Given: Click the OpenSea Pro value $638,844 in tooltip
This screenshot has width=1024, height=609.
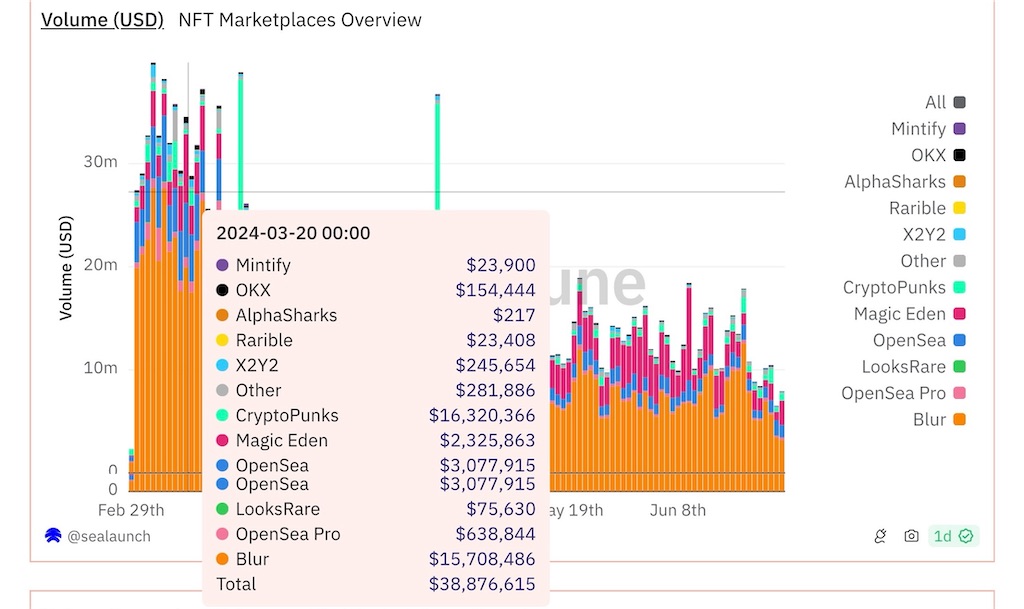Looking at the screenshot, I should click(x=496, y=534).
